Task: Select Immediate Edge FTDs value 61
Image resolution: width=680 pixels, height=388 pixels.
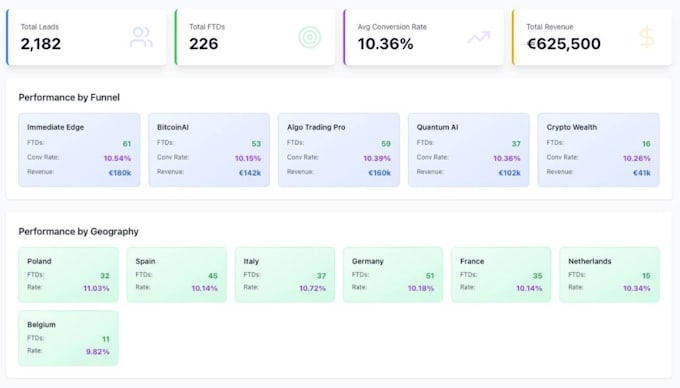Action: [127, 143]
